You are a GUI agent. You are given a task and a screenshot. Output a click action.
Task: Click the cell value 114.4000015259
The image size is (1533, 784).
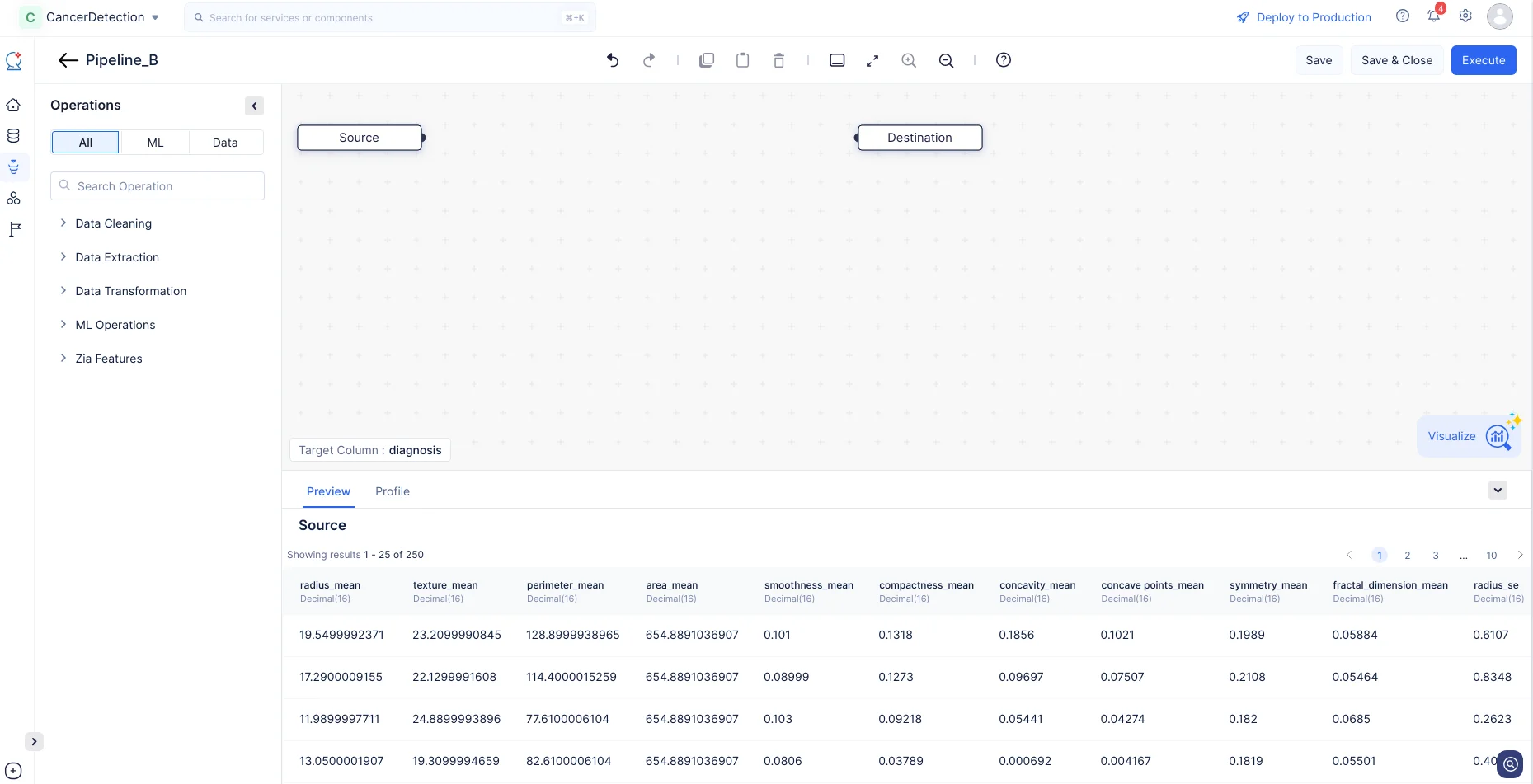[x=571, y=677]
